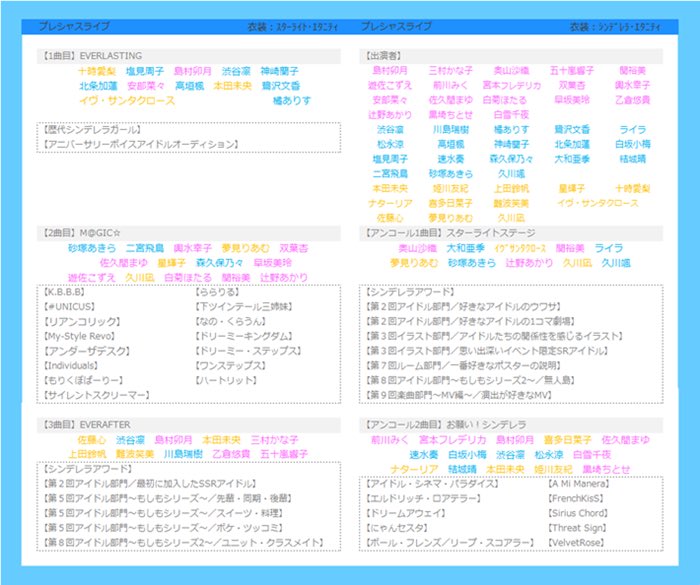
Task: Click the 【下ツインテール三姉妹】 unit entry
Action: pos(244,307)
